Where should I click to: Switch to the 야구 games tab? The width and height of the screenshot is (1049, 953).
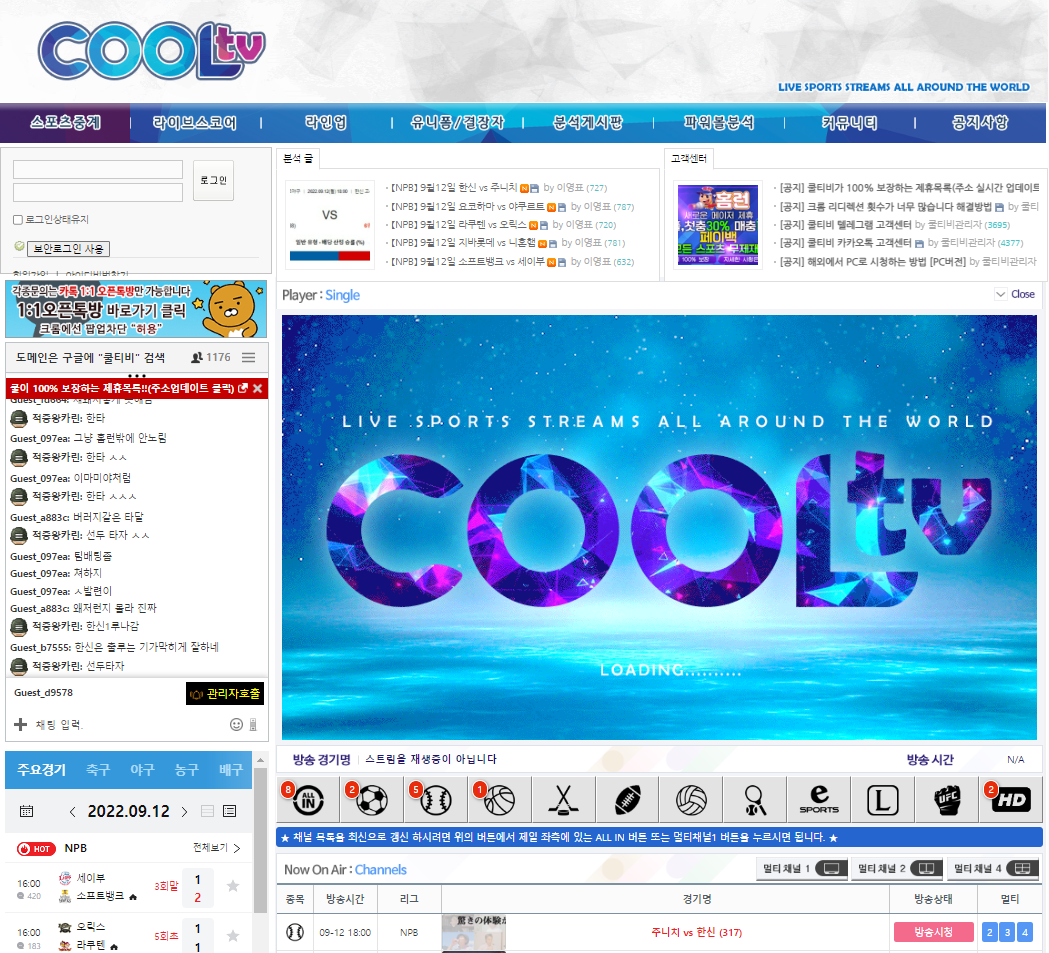(x=142, y=770)
